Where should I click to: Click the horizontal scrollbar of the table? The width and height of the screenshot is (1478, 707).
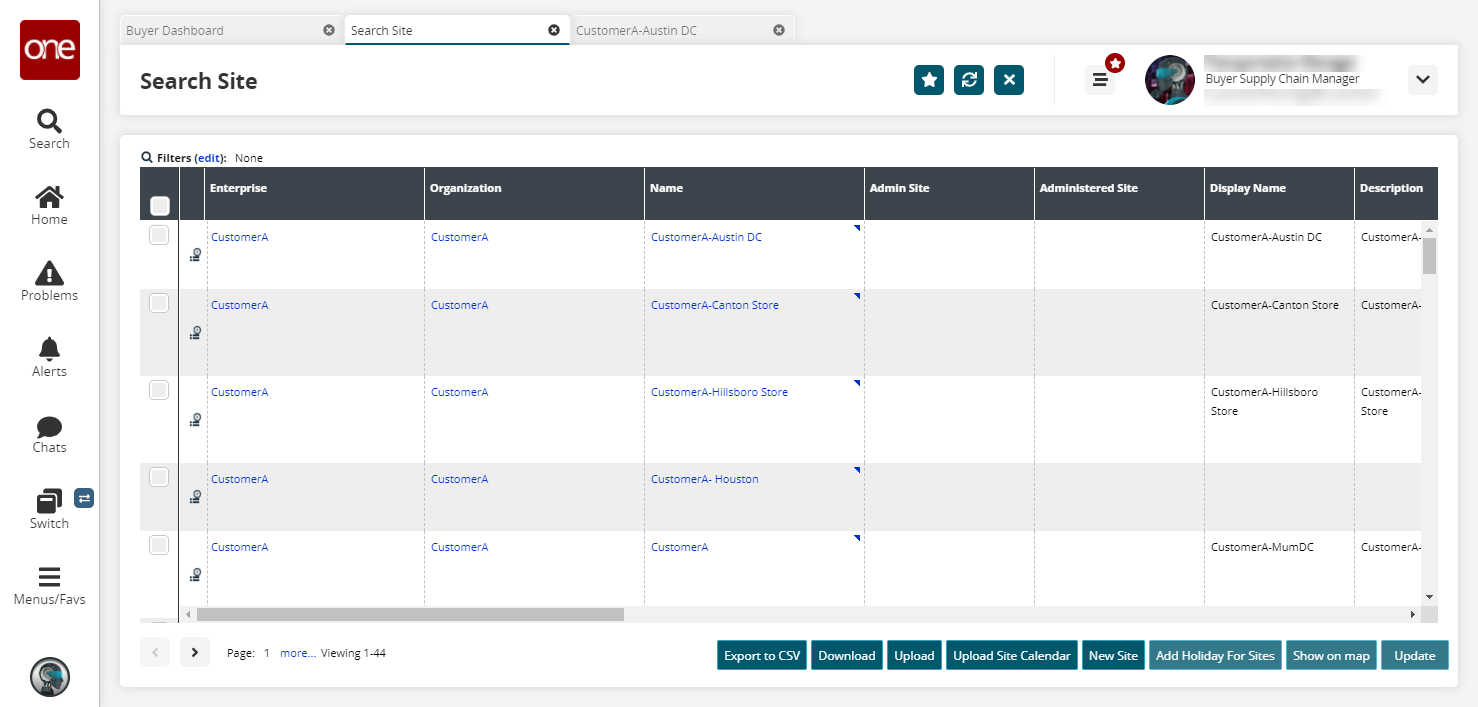point(410,614)
